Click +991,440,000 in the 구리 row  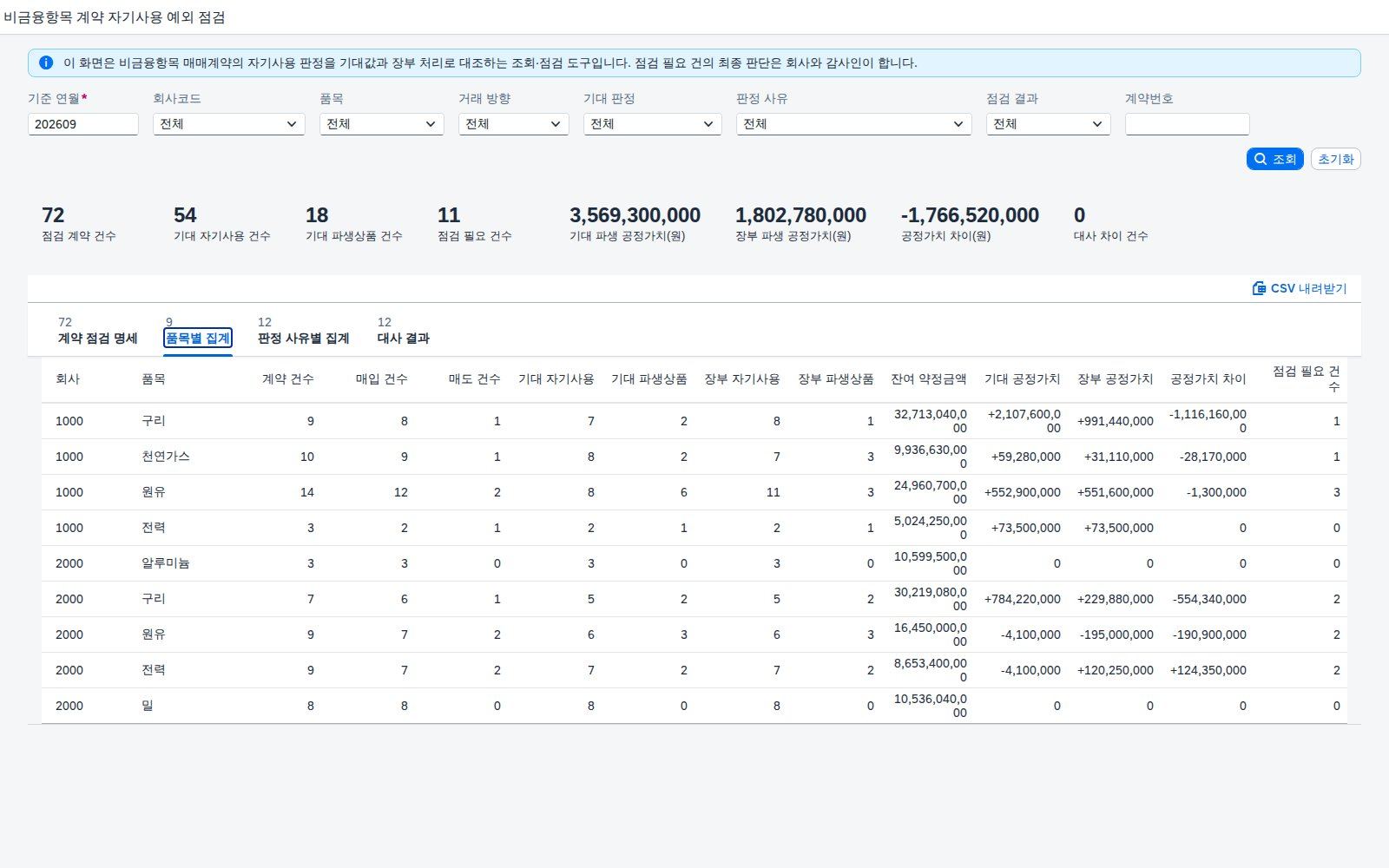[1116, 421]
